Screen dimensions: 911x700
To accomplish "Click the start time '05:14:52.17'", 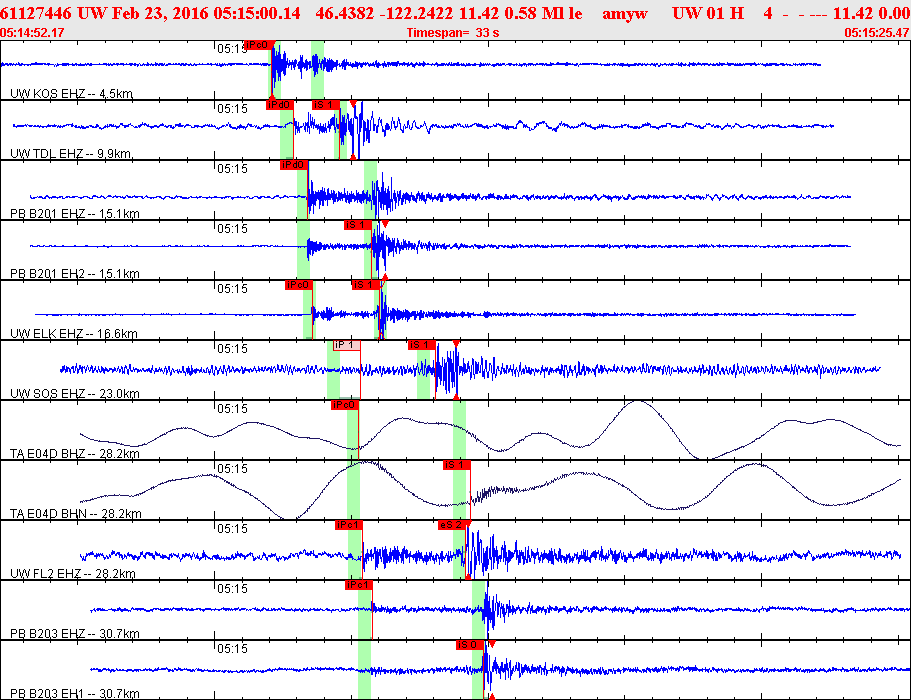I will (32, 33).
